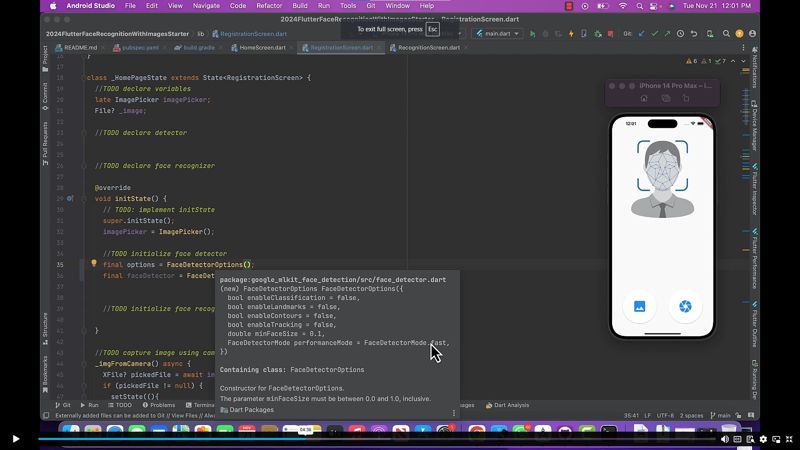Viewport: 800px width, 450px height.
Task: Click the video volume speaker icon
Action: click(724, 439)
